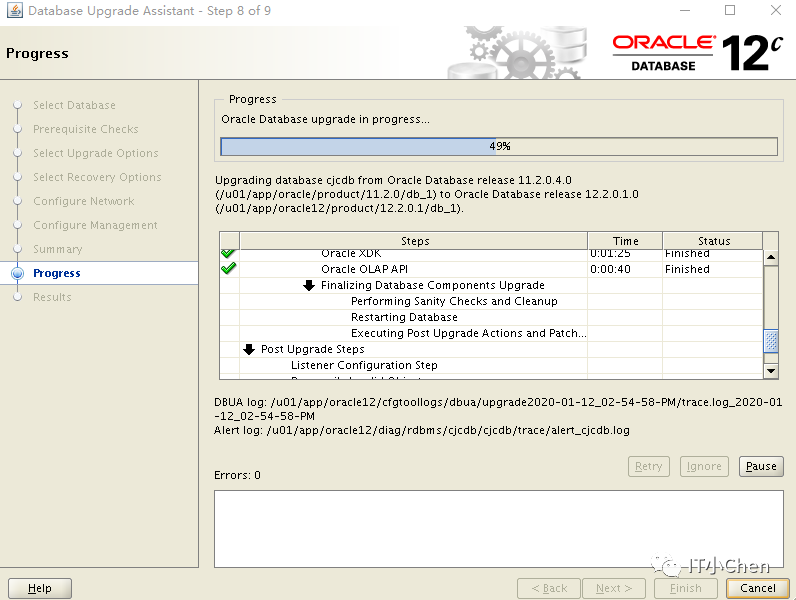
Task: Select Configure Network step in sidebar
Action: [84, 201]
